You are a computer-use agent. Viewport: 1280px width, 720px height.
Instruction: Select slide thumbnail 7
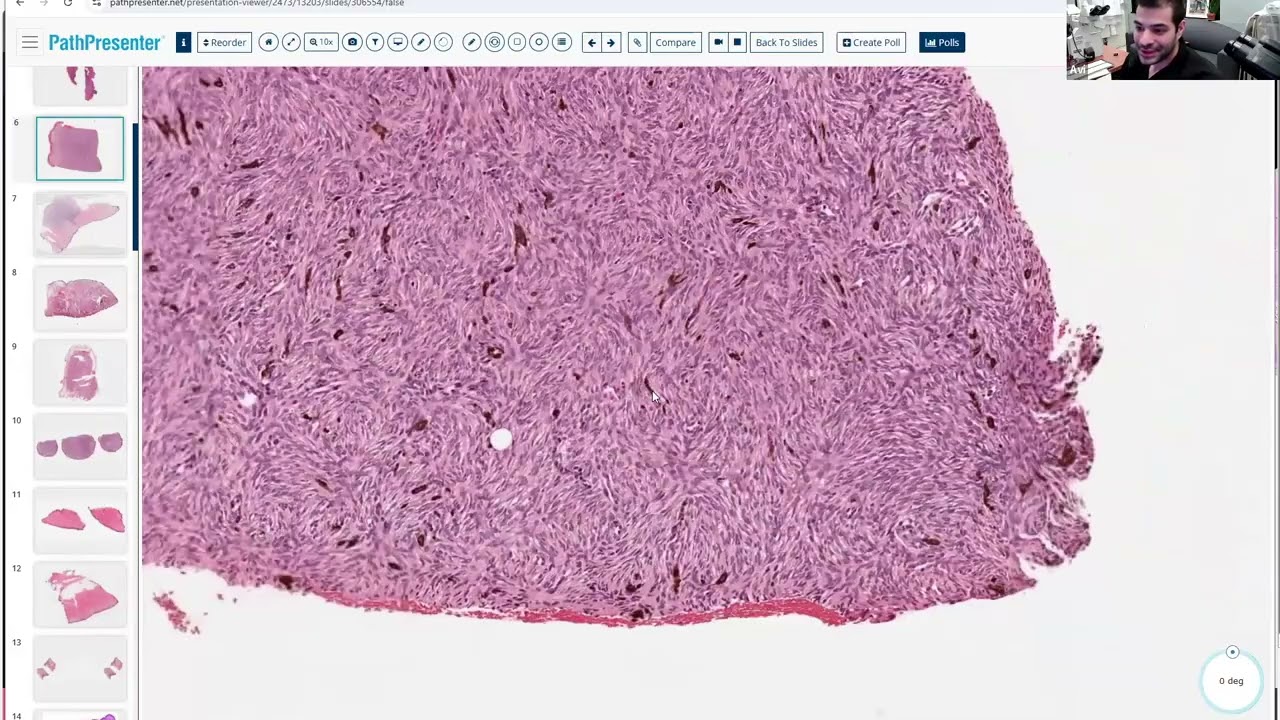(x=80, y=224)
